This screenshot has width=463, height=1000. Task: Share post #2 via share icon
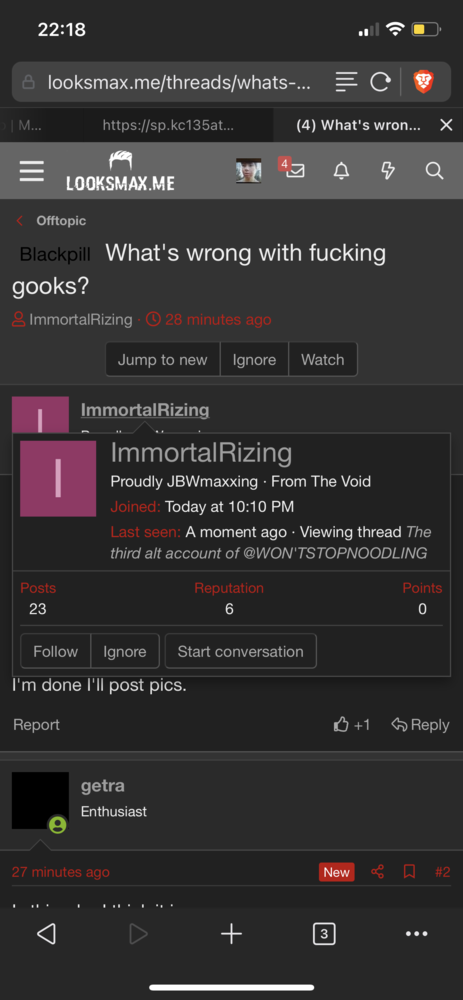[x=378, y=871]
